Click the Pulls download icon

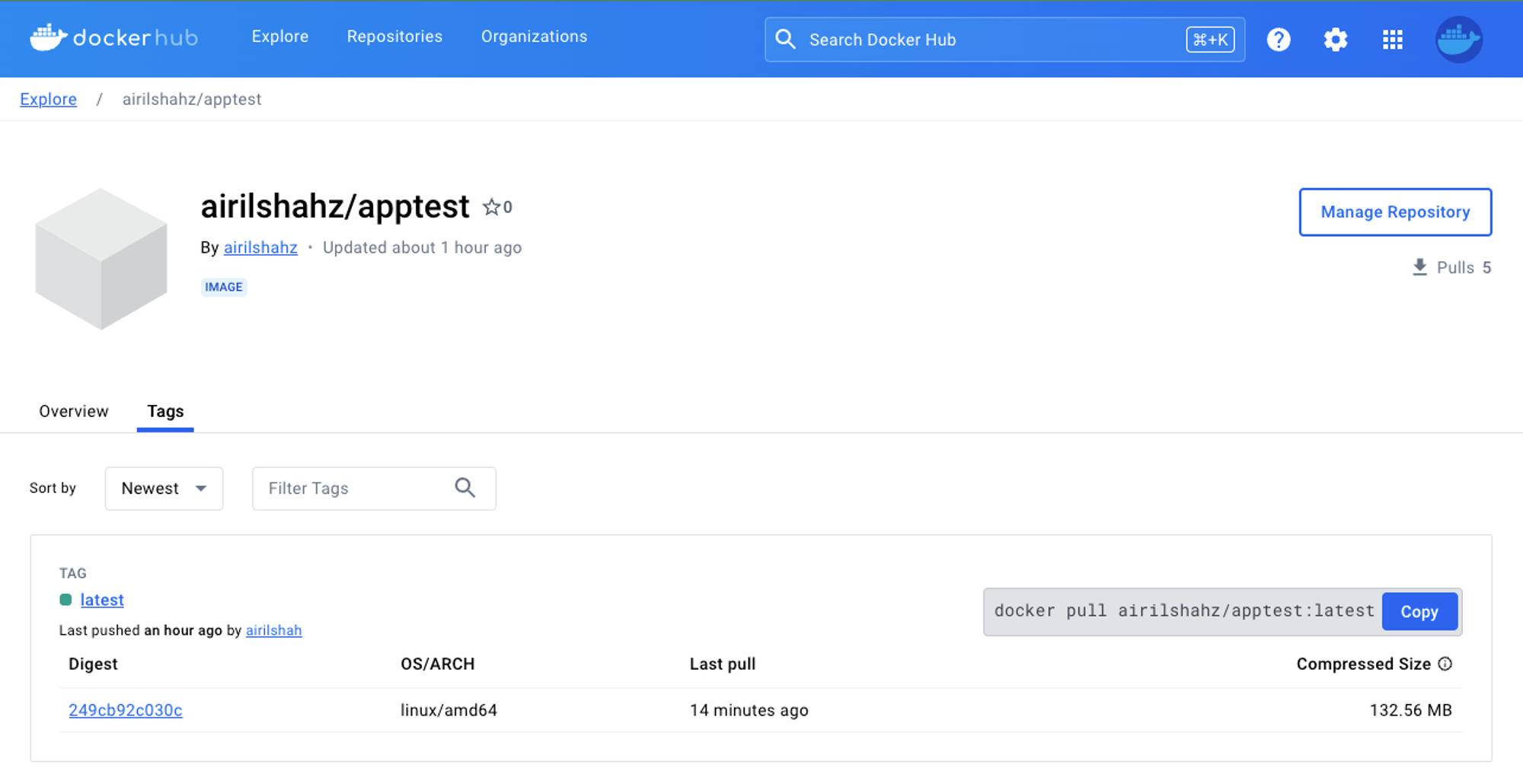tap(1419, 267)
